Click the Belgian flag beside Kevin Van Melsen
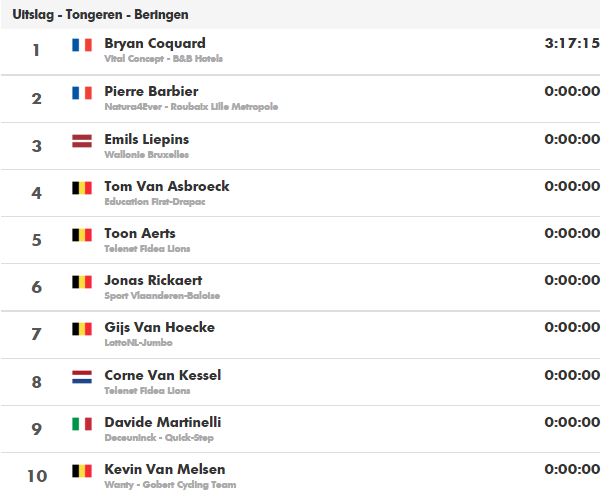The height and width of the screenshot is (499, 609). pyautogui.click(x=82, y=471)
